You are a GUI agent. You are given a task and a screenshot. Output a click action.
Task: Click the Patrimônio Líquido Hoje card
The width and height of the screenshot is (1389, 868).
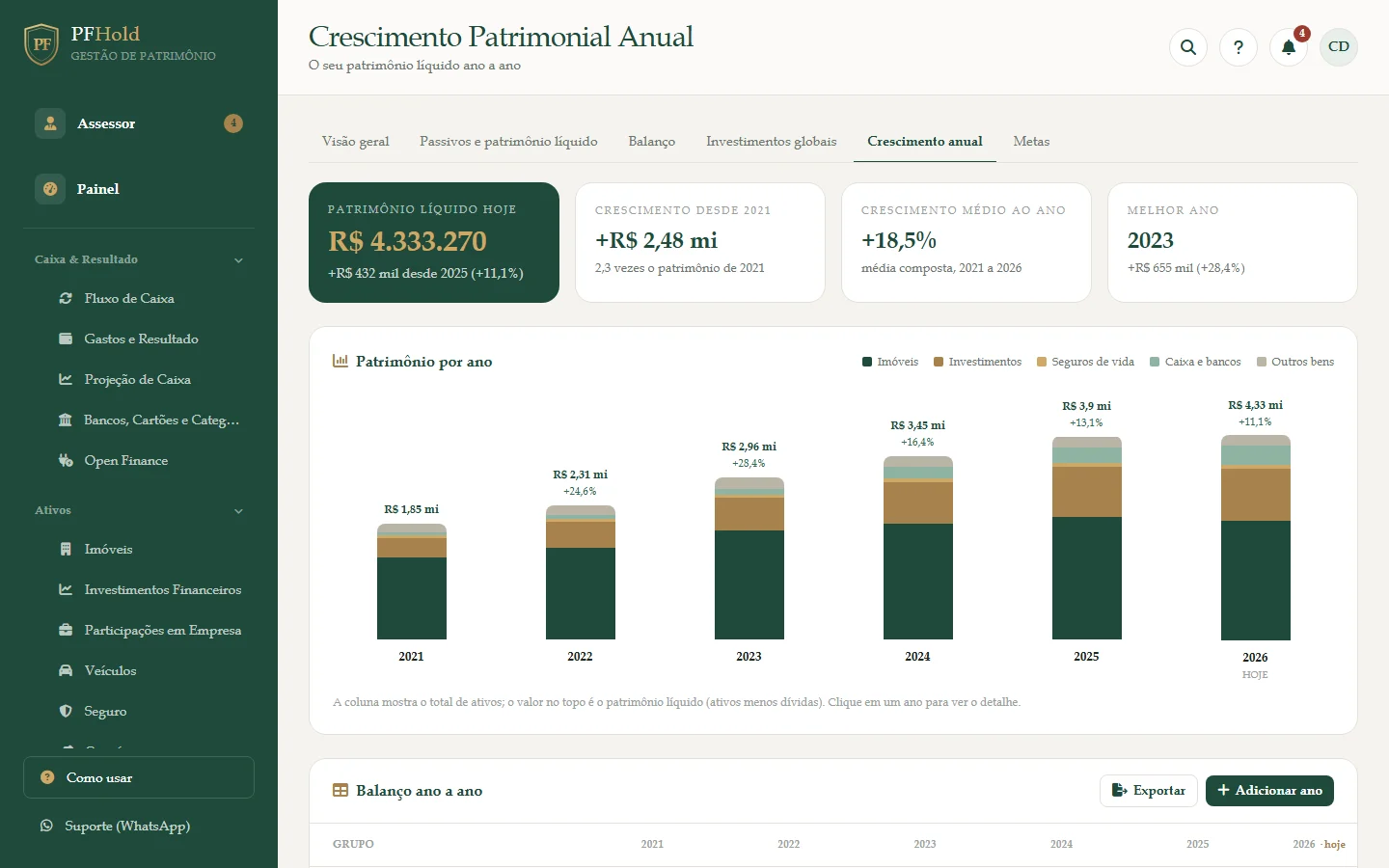click(x=434, y=242)
